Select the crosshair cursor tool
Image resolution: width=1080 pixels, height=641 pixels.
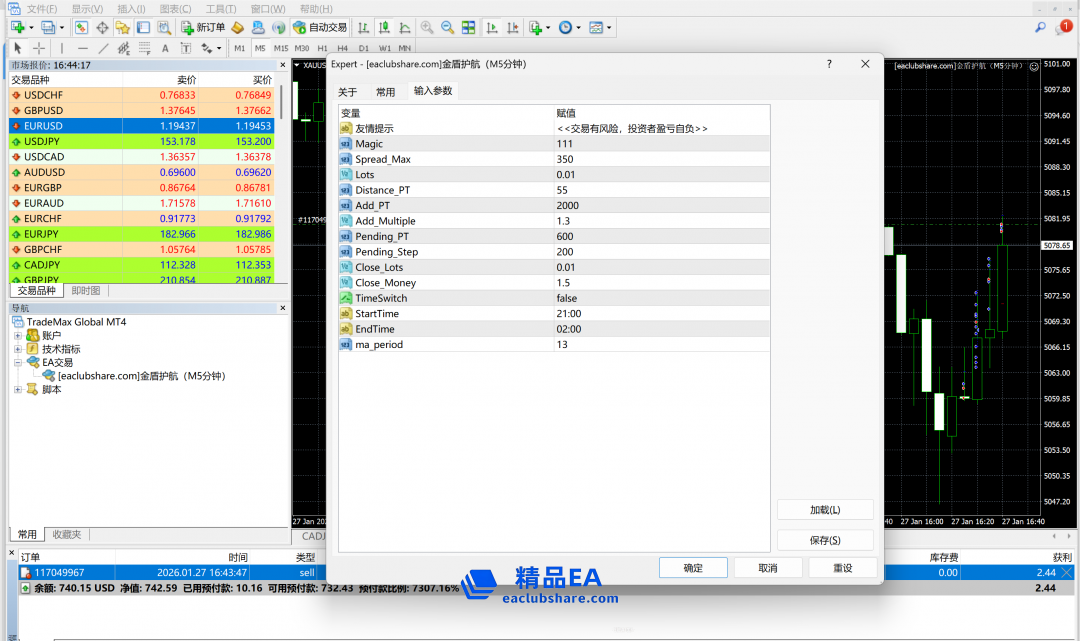39,48
